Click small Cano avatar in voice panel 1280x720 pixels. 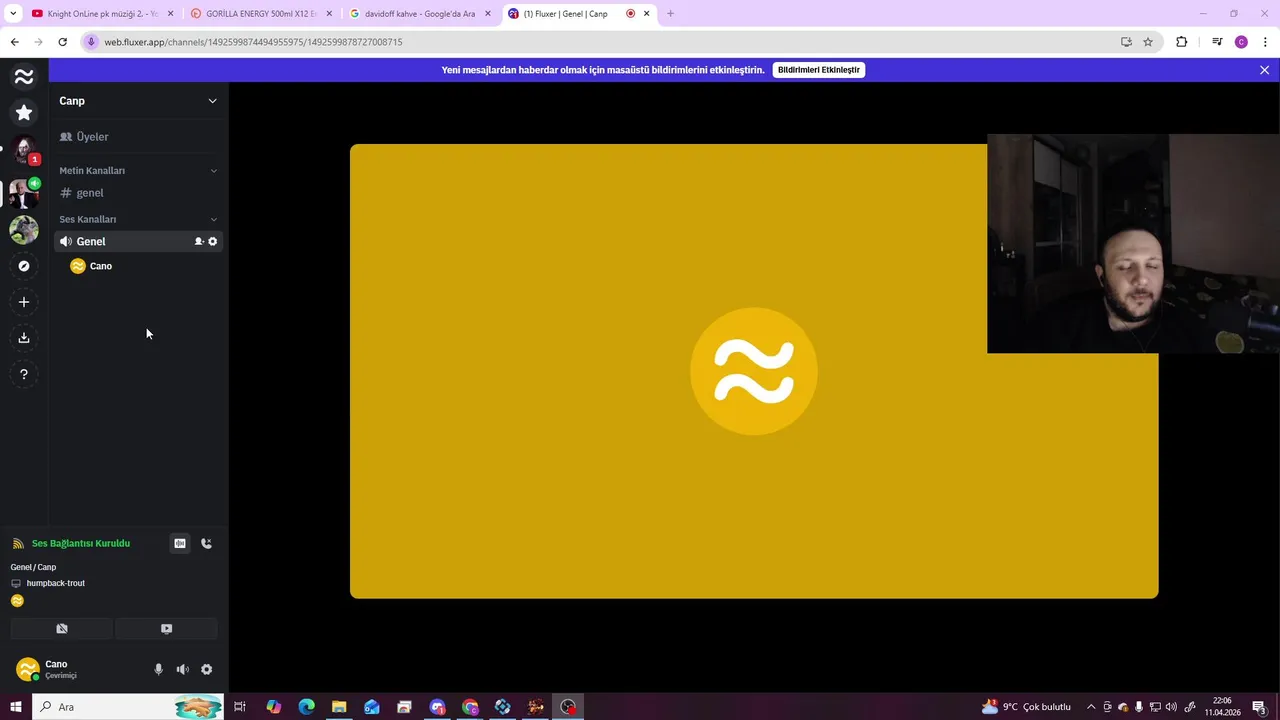point(17,601)
